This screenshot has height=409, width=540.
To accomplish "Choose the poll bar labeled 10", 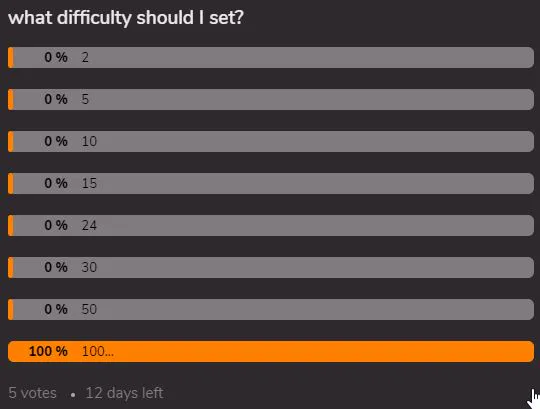I will pos(271,141).
